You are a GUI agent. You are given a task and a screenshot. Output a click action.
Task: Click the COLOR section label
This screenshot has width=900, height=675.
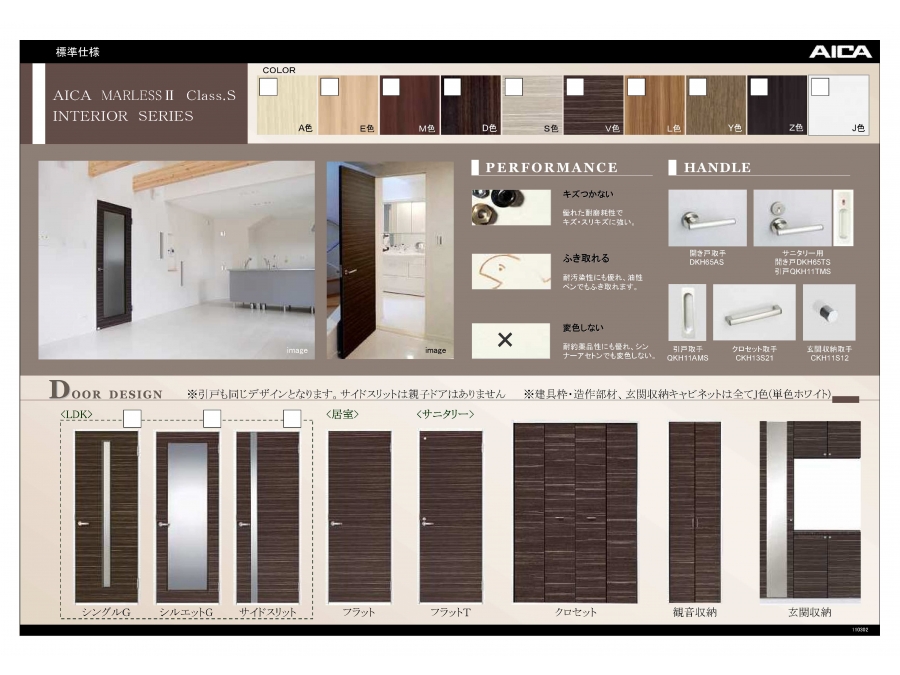pyautogui.click(x=279, y=70)
